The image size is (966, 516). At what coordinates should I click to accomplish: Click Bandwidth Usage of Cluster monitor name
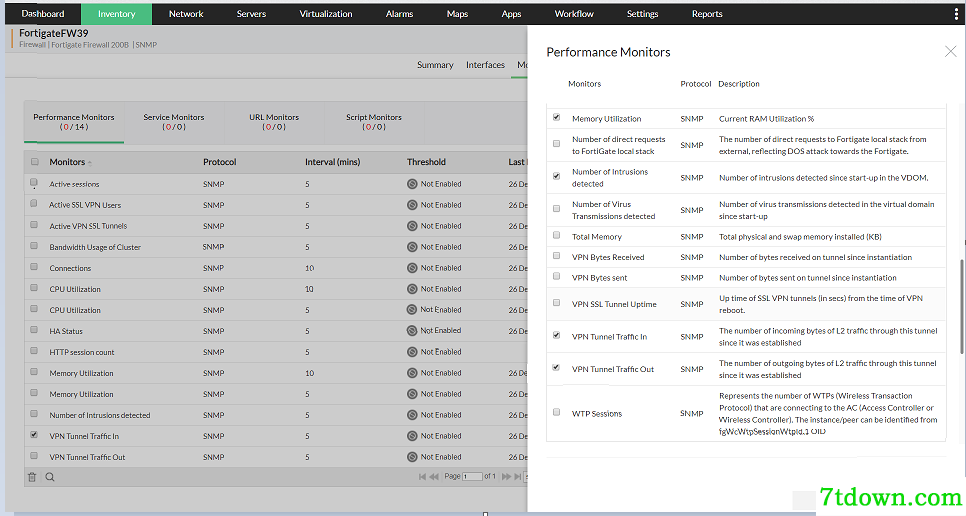tap(95, 247)
